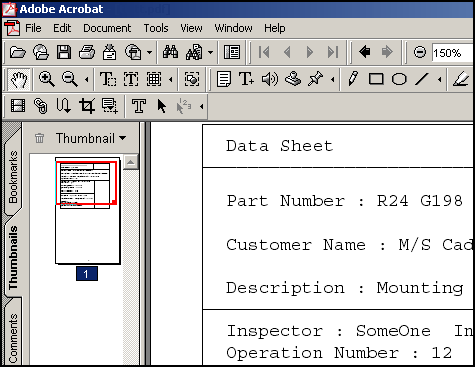Viewport: 475px width, 367px height.
Task: Expand the drawing tools flyout arrow
Action: pos(440,79)
